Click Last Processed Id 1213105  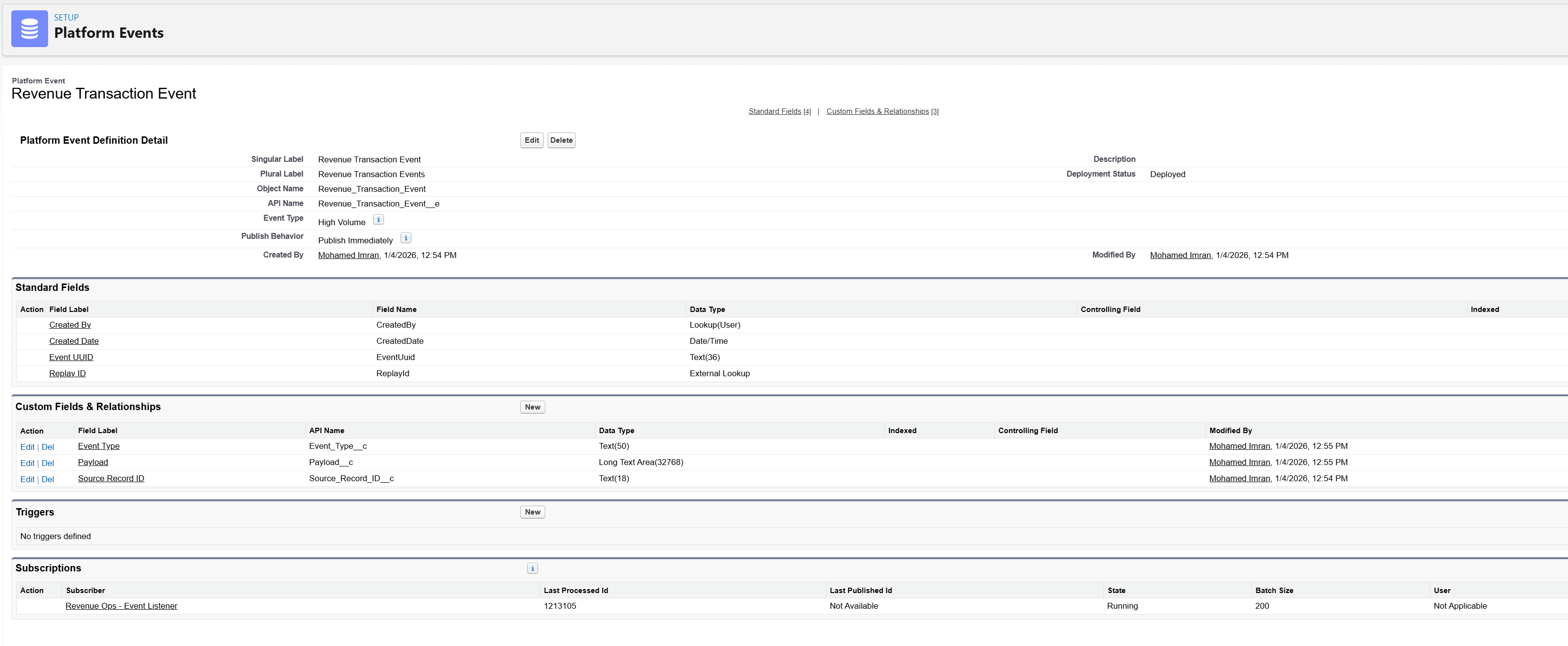(x=560, y=606)
